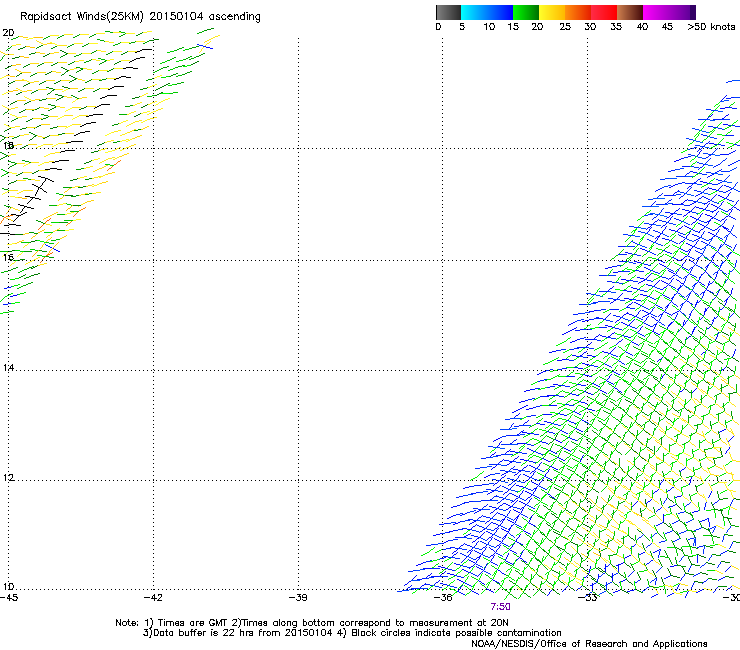The width and height of the screenshot is (740, 650).
Task: Click the NOAA/NESDIS Office of Research credit text
Action: pyautogui.click(x=589, y=644)
